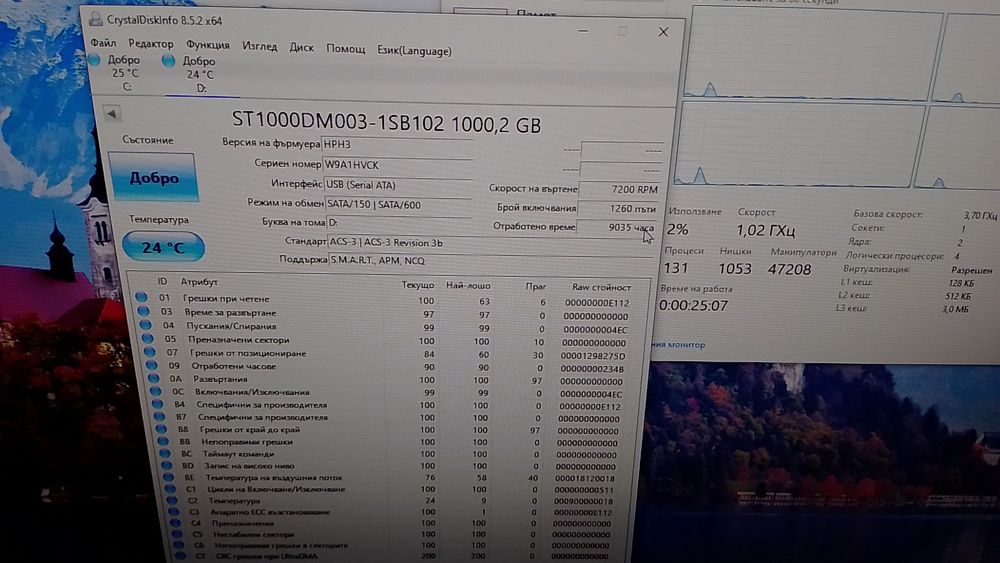Click status circle for BB Непоправими грешки
Screen dimensions: 1000x563
(163, 441)
